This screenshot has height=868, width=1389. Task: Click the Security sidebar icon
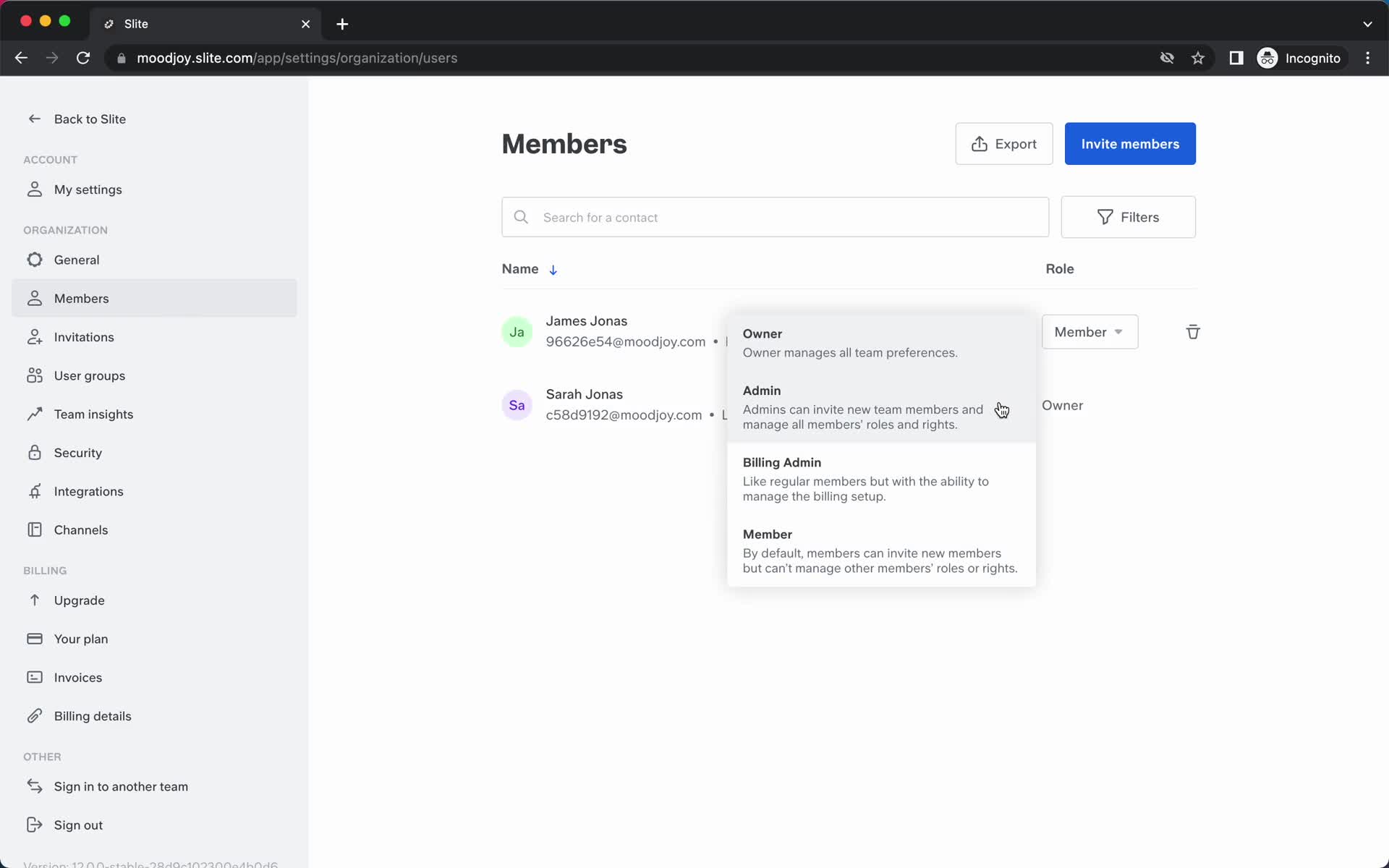[x=34, y=452]
